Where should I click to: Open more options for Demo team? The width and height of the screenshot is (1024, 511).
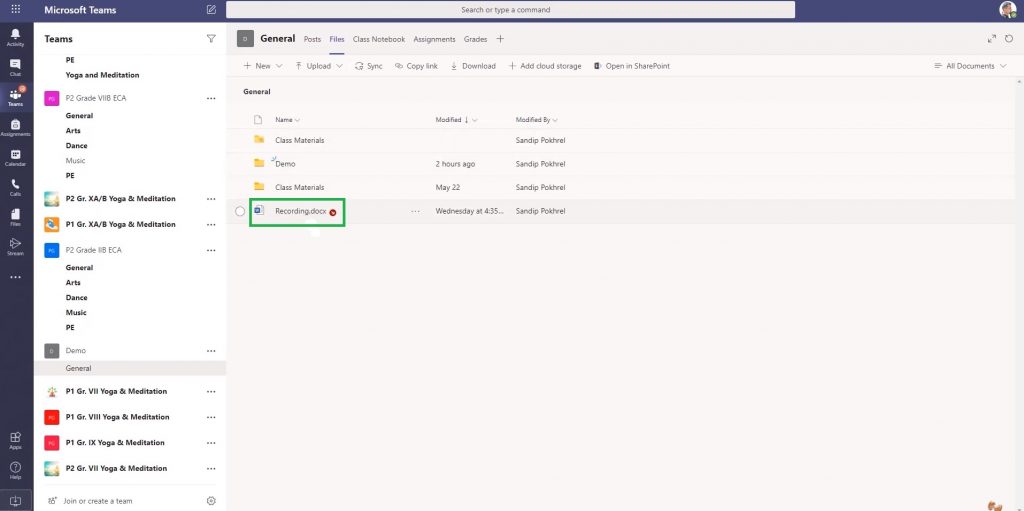pos(211,351)
